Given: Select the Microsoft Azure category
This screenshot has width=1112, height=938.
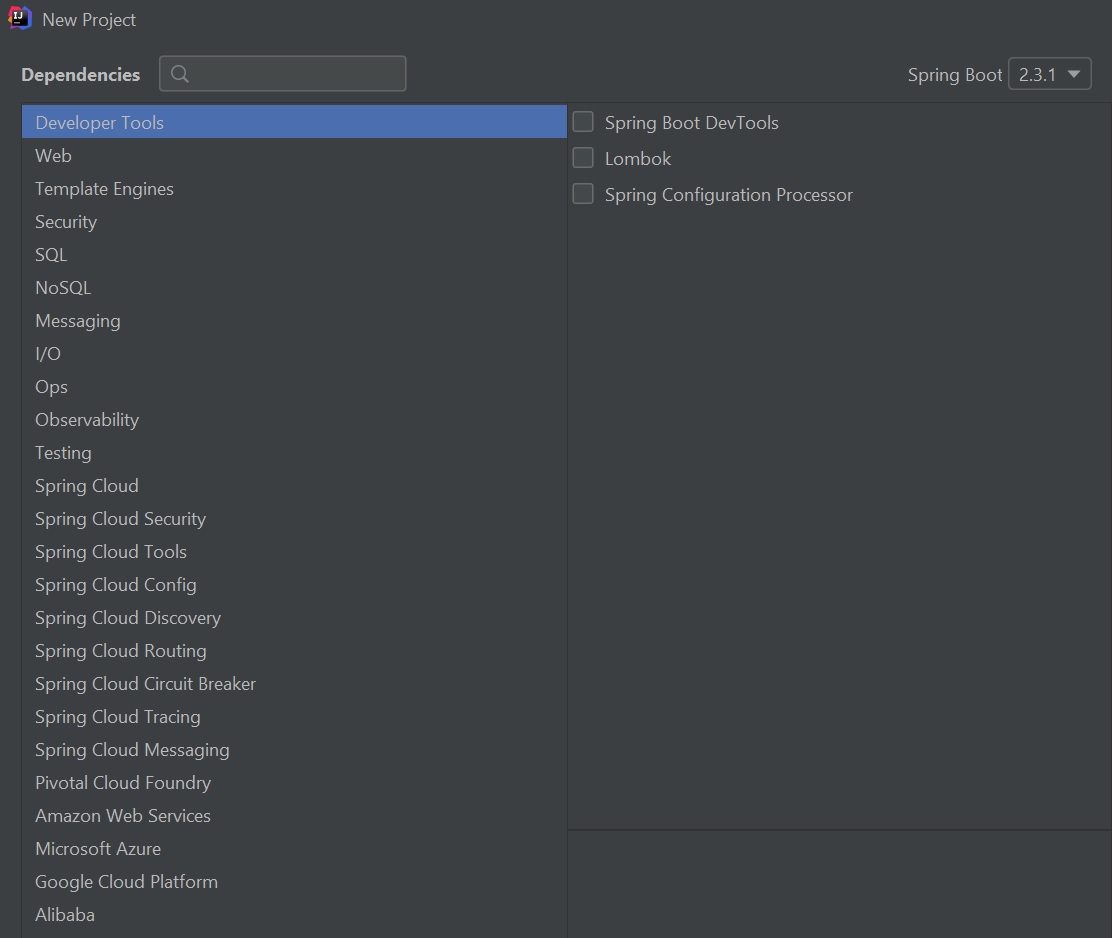Looking at the screenshot, I should click(294, 849).
